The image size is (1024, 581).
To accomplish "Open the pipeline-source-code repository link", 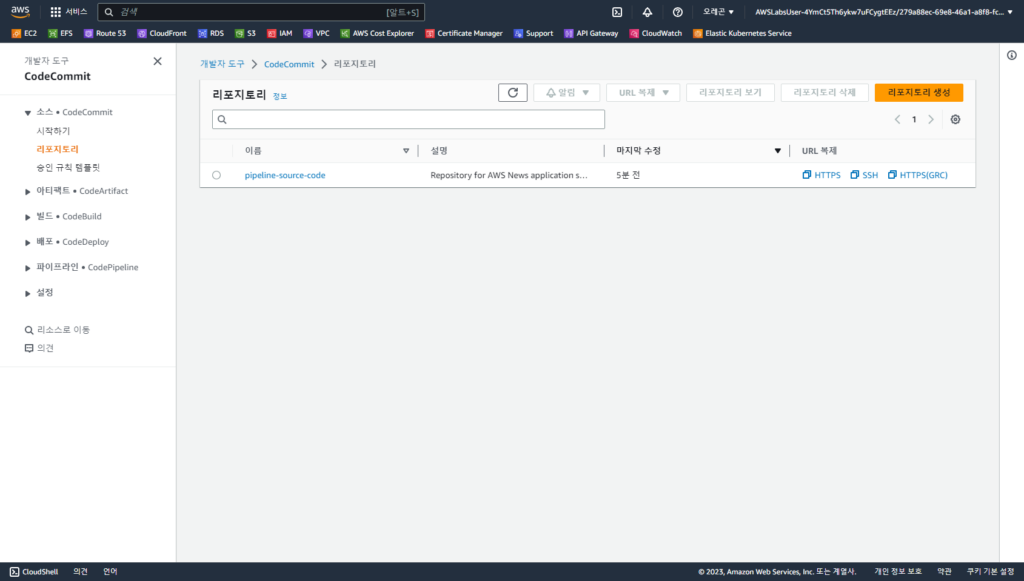I will pos(285,175).
